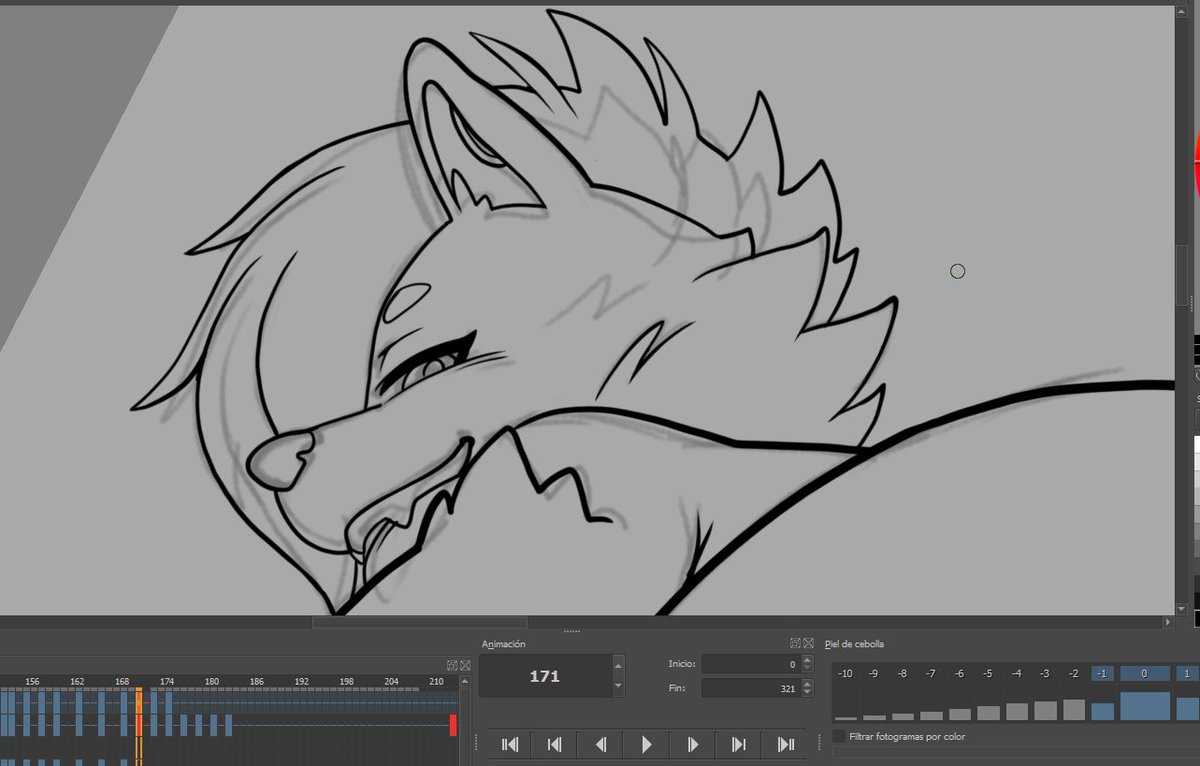Close the Animación docker panel
Screen dimensions: 1200x766
coord(807,643)
